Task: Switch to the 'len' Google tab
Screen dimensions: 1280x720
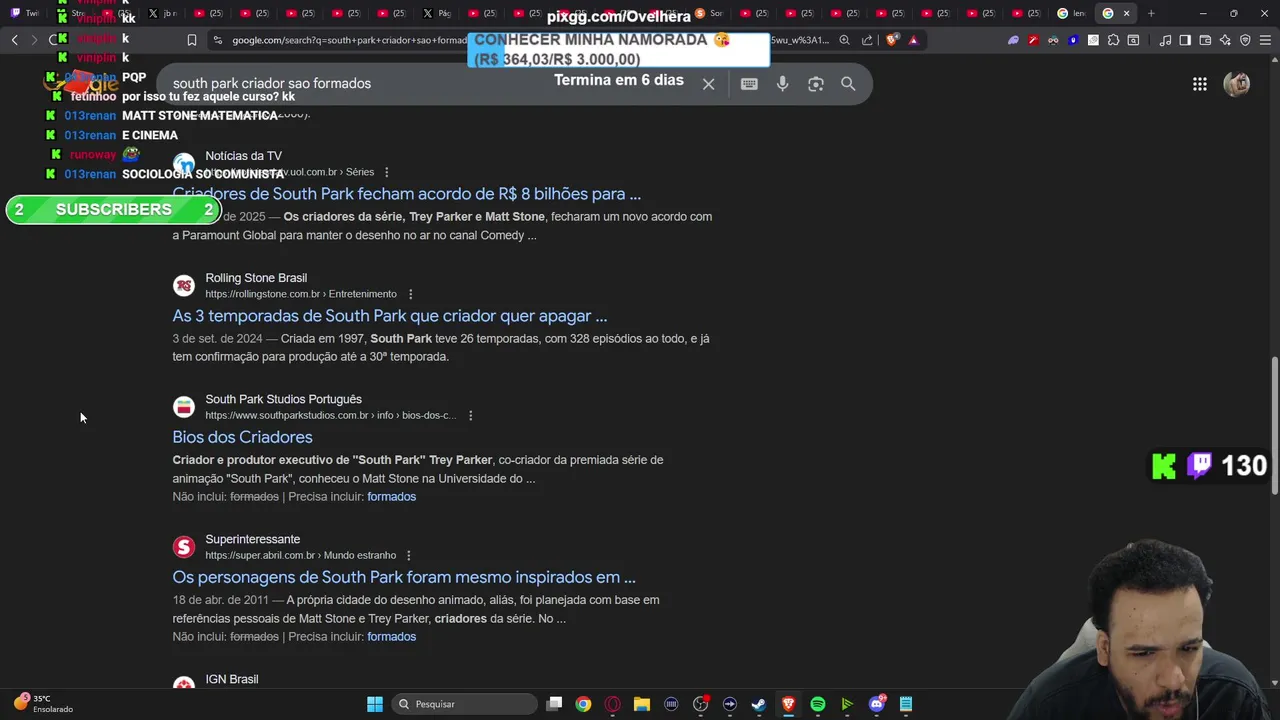Action: 1071,13
